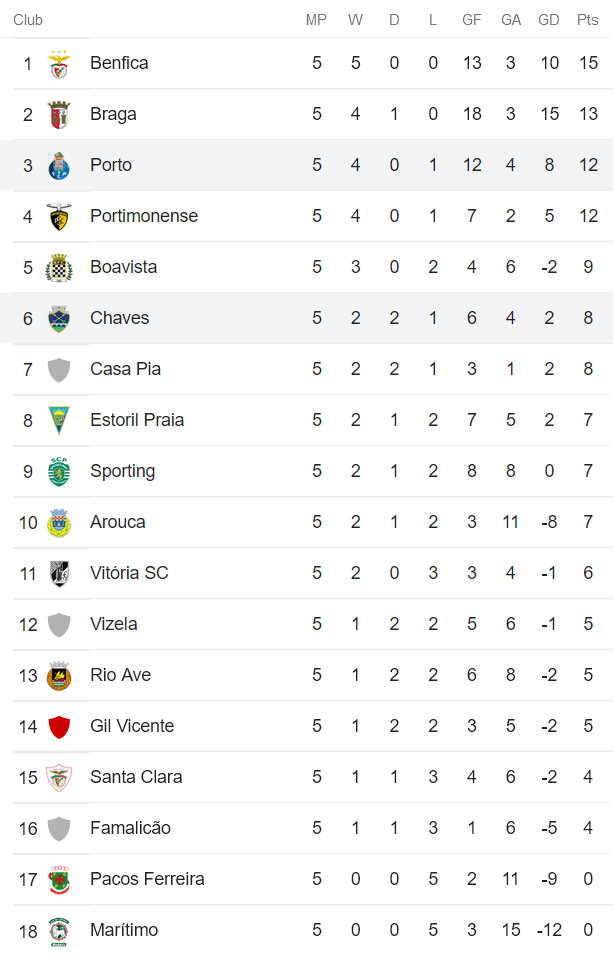Click the Portimonense crest icon
Screen dimensions: 613x966
[59, 217]
